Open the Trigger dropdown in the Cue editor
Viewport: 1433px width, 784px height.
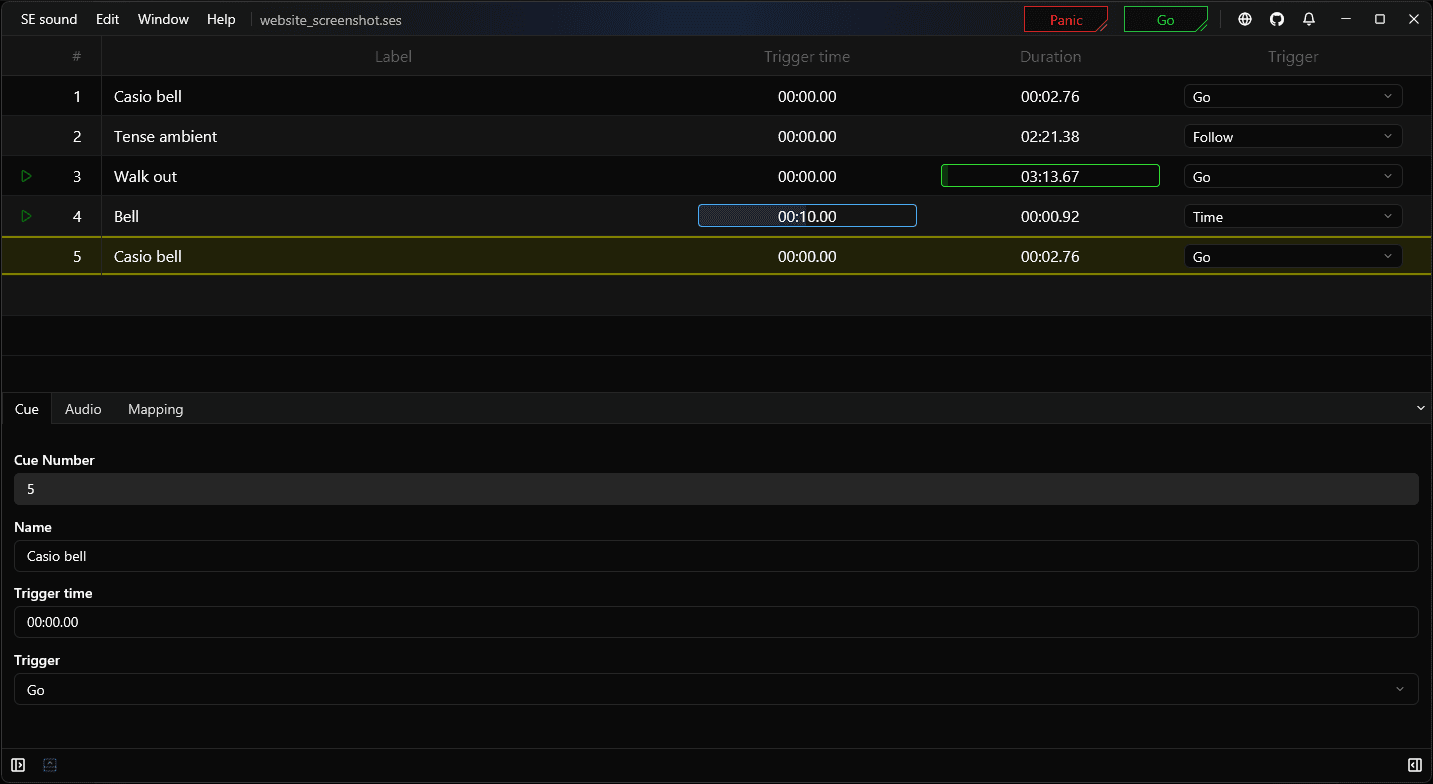point(716,689)
